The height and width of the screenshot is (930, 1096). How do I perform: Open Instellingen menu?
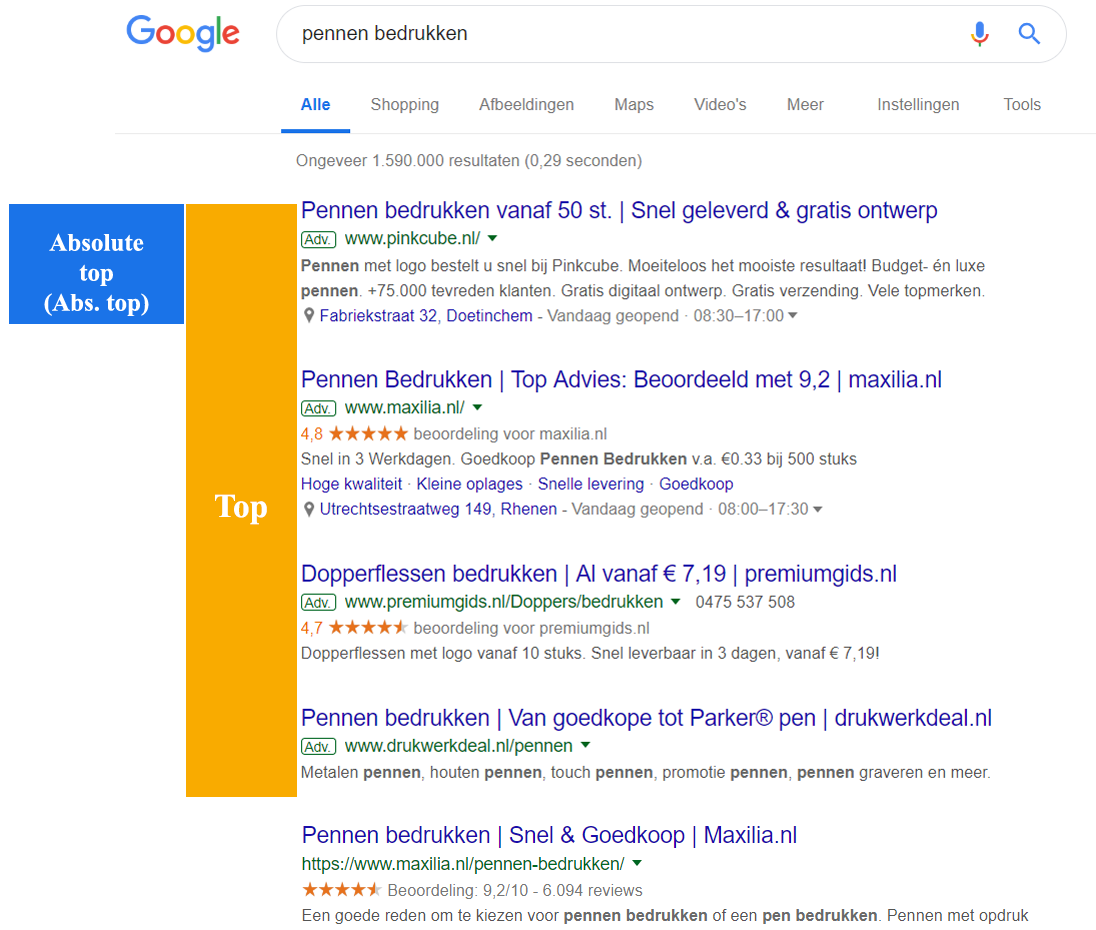click(x=918, y=105)
